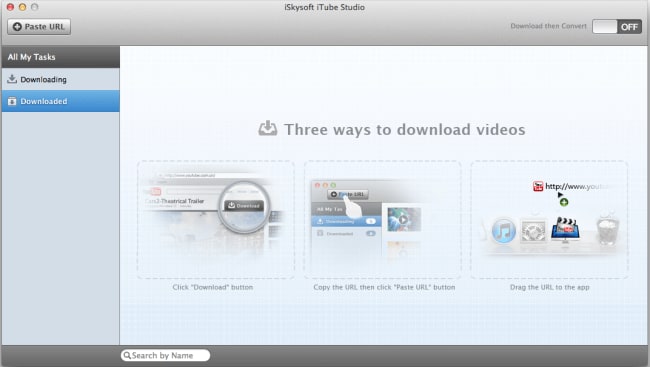Click the YouTube URL favicon icon
Viewport: 650px width, 367px height.
tap(538, 186)
